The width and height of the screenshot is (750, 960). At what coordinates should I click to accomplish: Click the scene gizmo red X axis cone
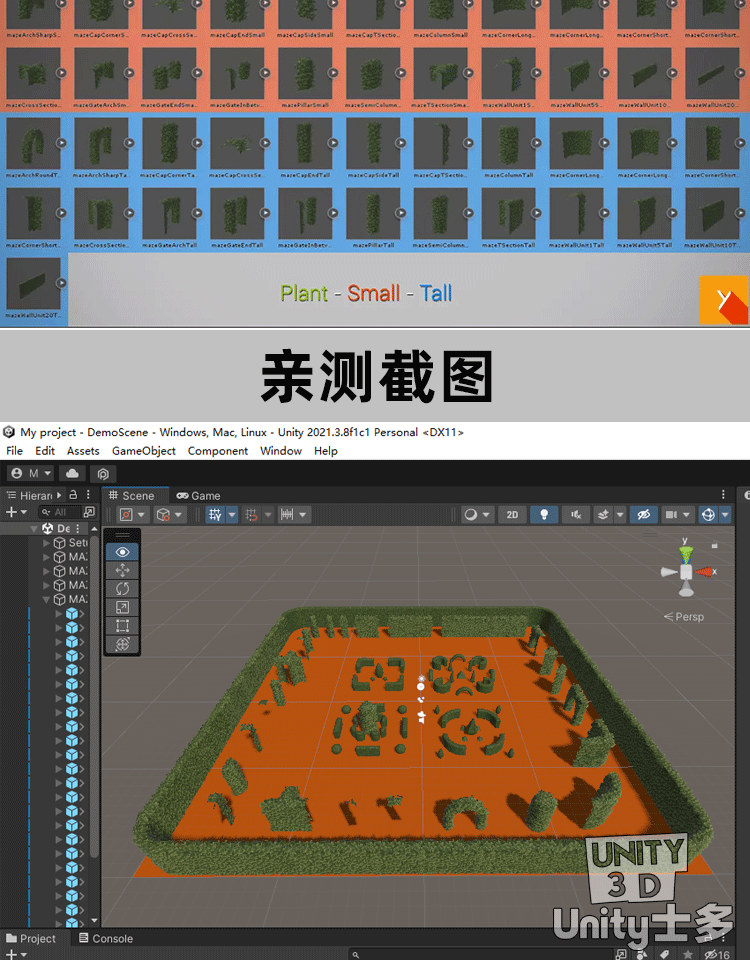706,572
